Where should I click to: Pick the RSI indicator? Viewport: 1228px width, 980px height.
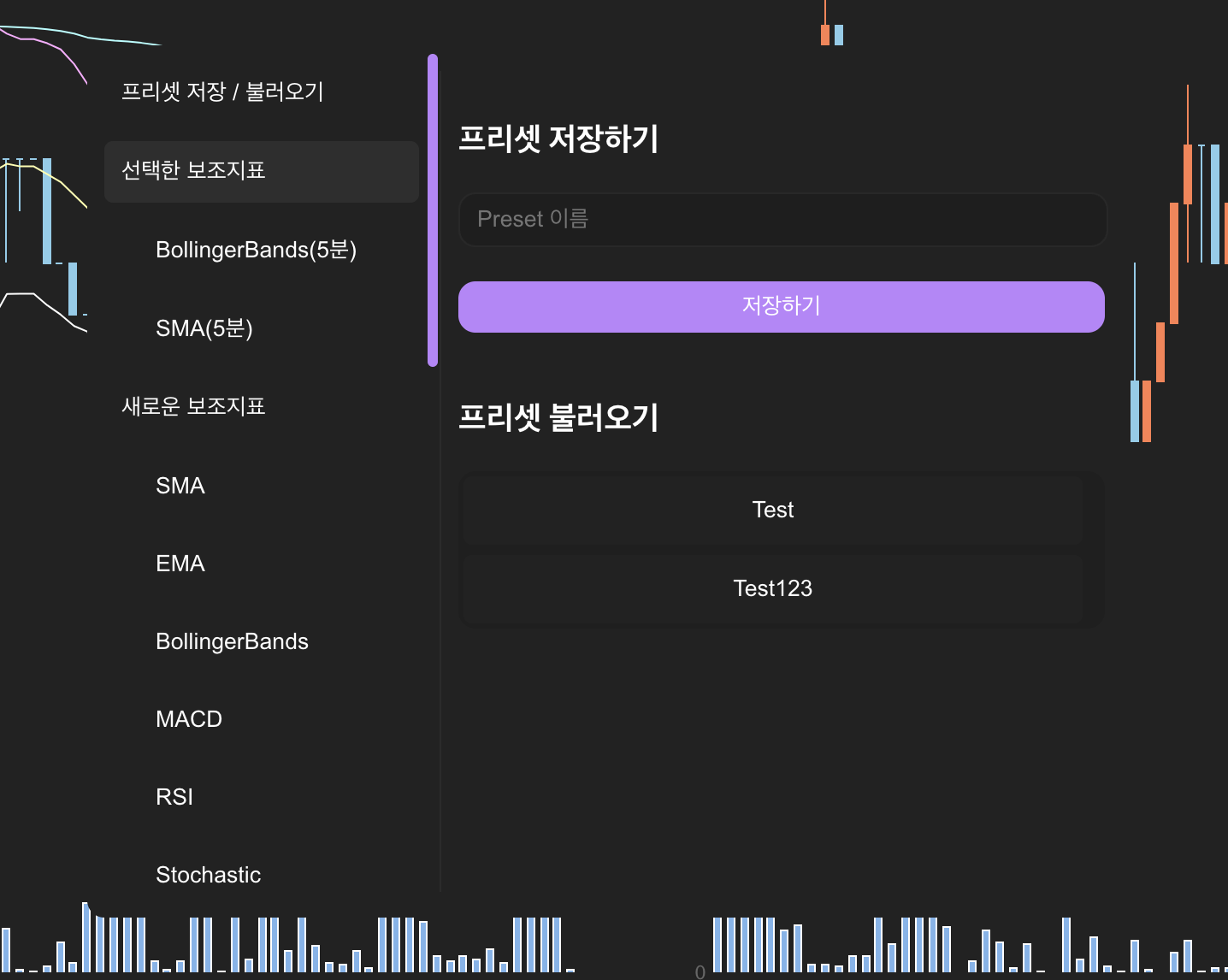point(174,797)
